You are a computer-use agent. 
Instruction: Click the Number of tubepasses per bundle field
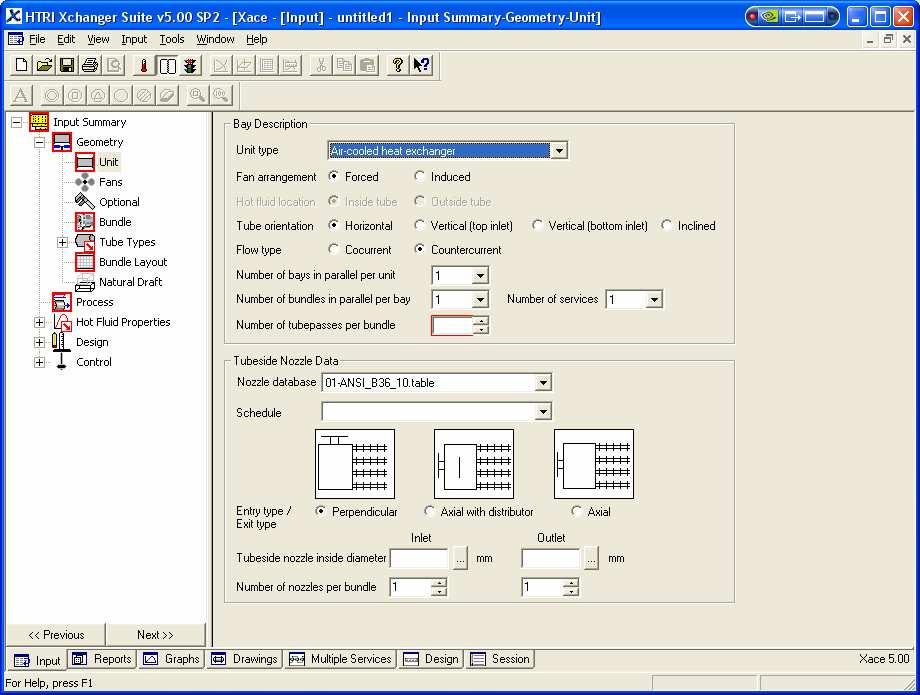tap(452, 326)
